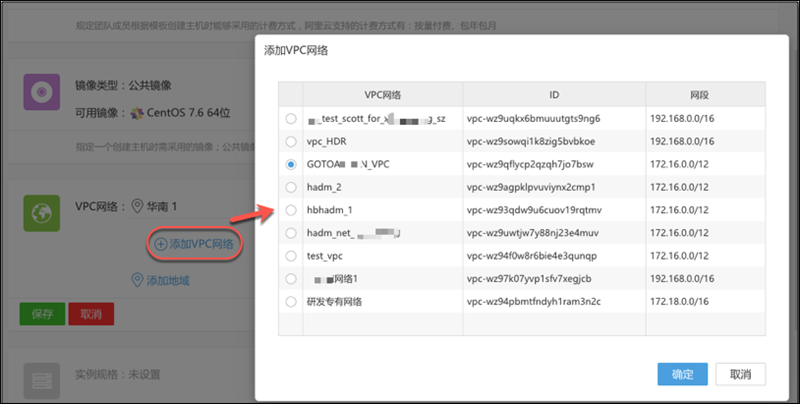Click ID vpc-wz9uwtjw7y88nj23e4muv
The width and height of the screenshot is (800, 404).
coord(533,233)
